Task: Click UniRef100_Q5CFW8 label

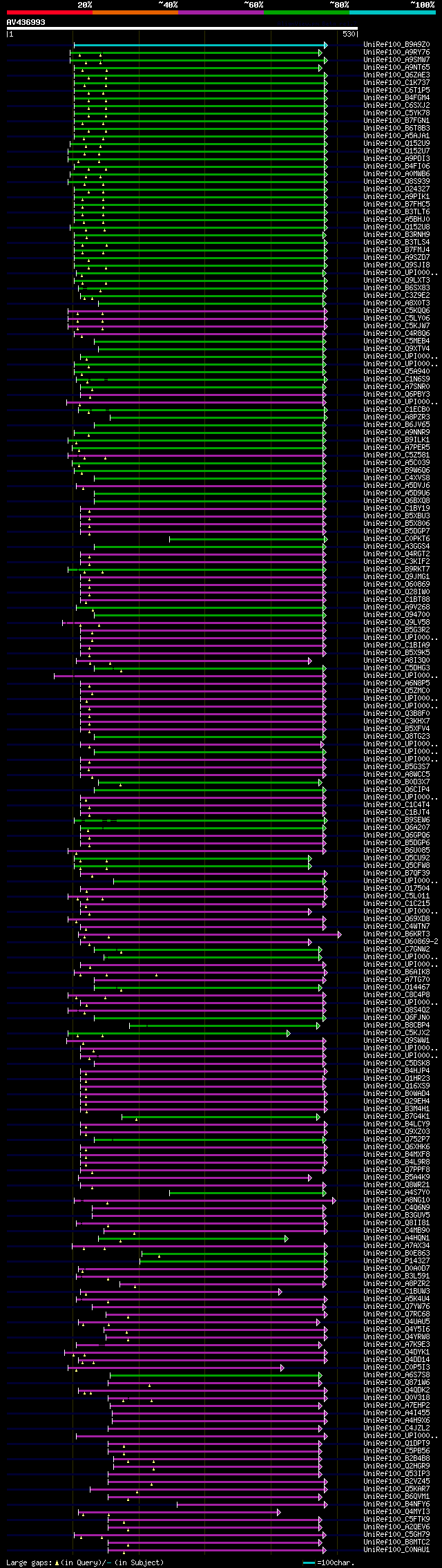Action: click(396, 866)
